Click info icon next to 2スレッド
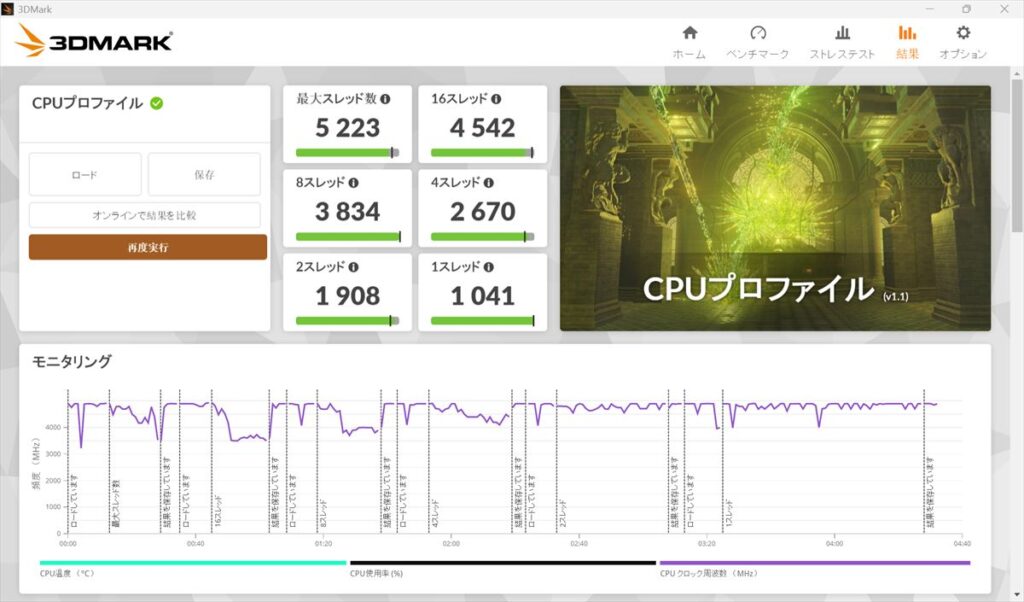1024x602 pixels. pos(353,267)
